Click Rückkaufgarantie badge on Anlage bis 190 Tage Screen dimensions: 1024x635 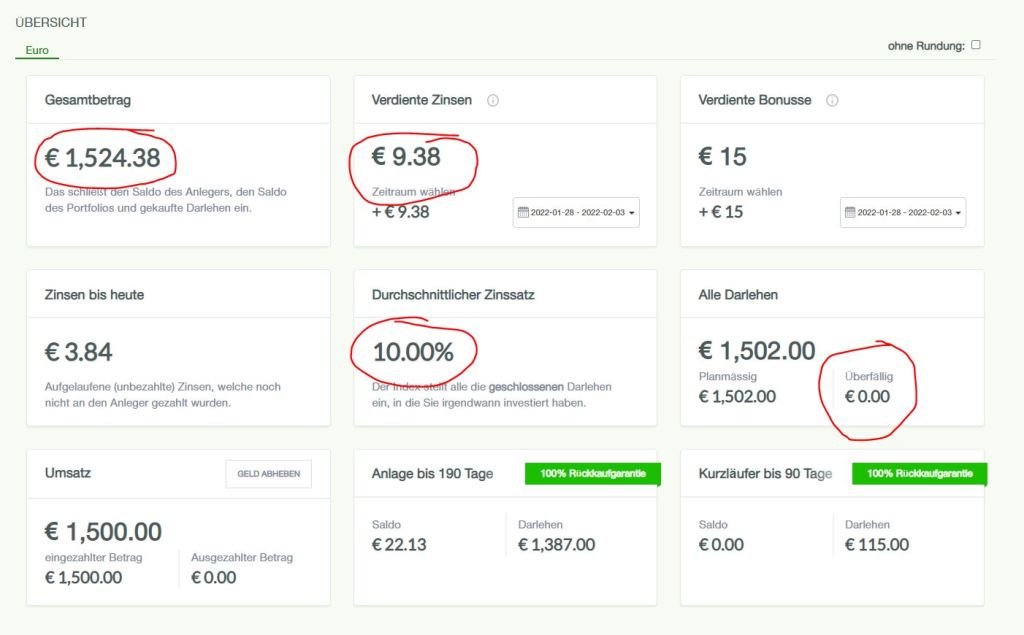coord(592,473)
